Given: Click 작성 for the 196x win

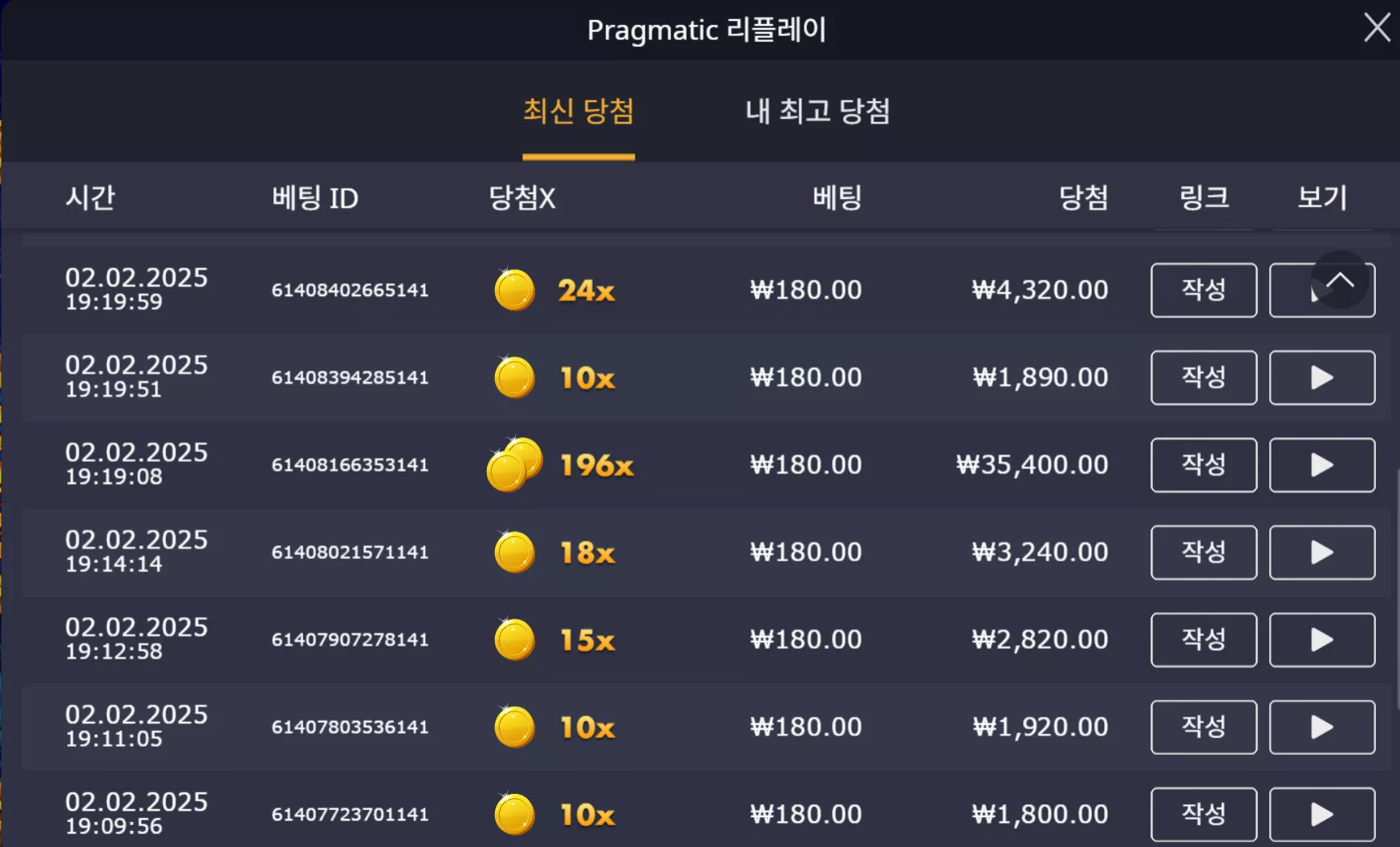Looking at the screenshot, I should tap(1203, 465).
